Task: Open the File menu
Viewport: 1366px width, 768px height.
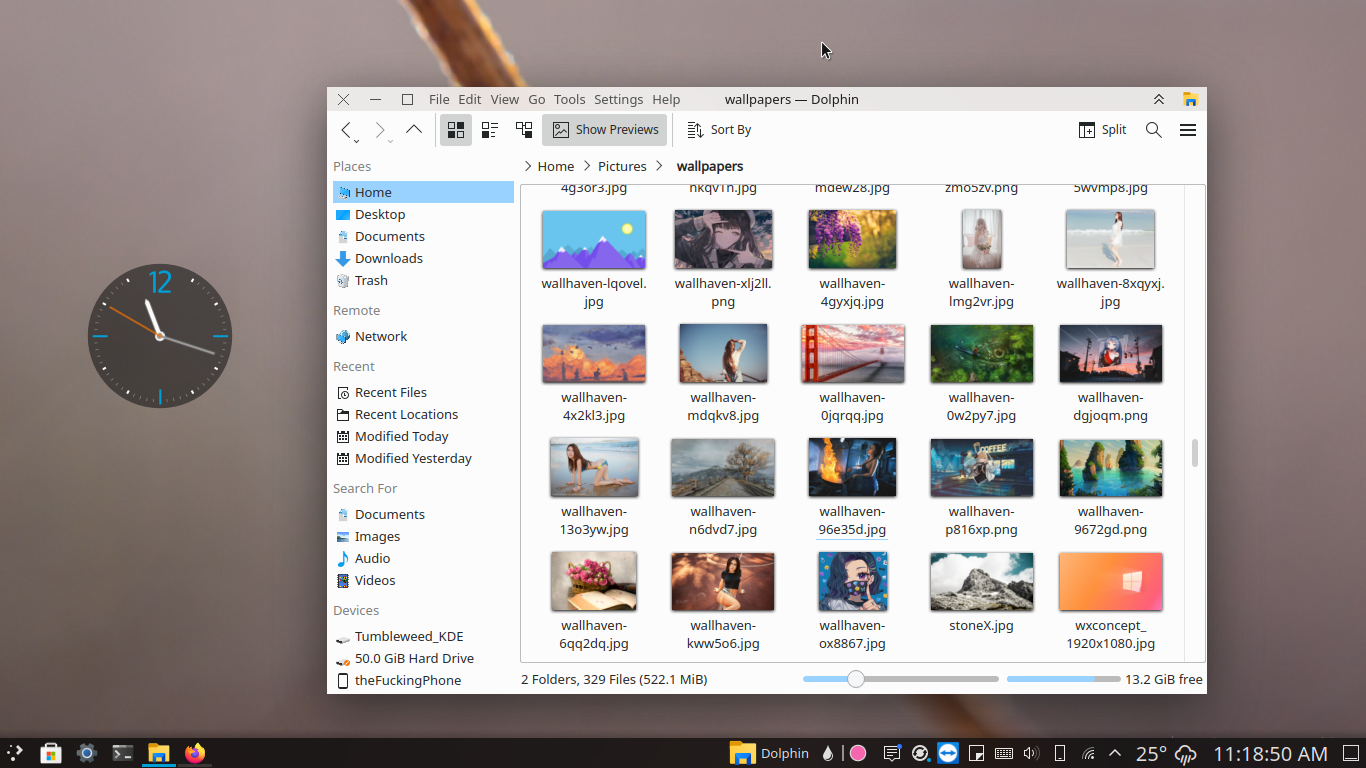Action: point(439,99)
